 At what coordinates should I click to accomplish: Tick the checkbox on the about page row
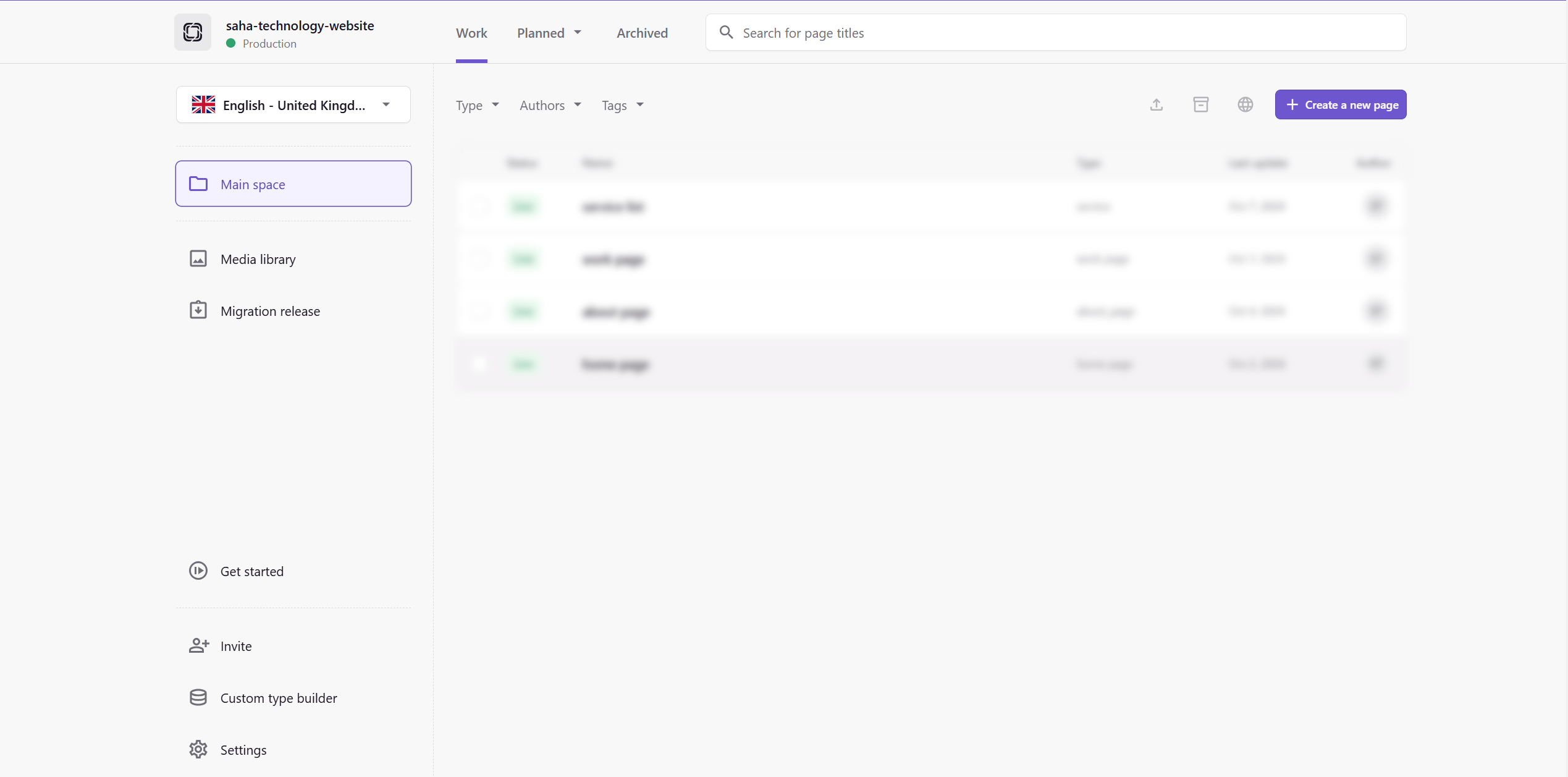(480, 312)
